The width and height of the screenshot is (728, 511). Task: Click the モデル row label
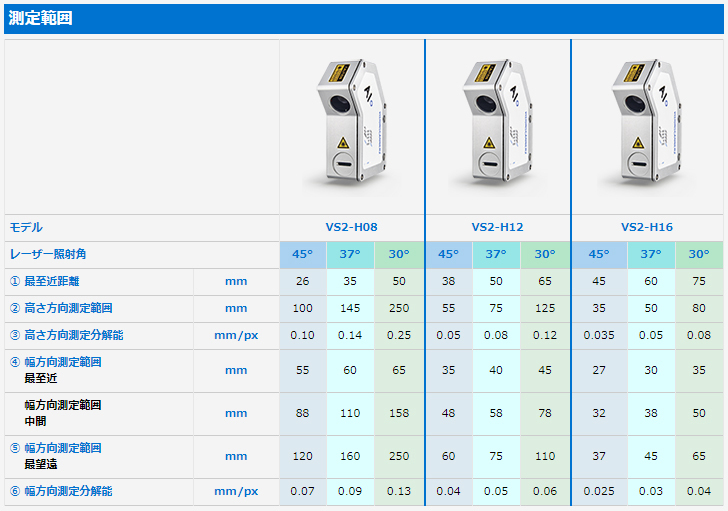[26, 227]
